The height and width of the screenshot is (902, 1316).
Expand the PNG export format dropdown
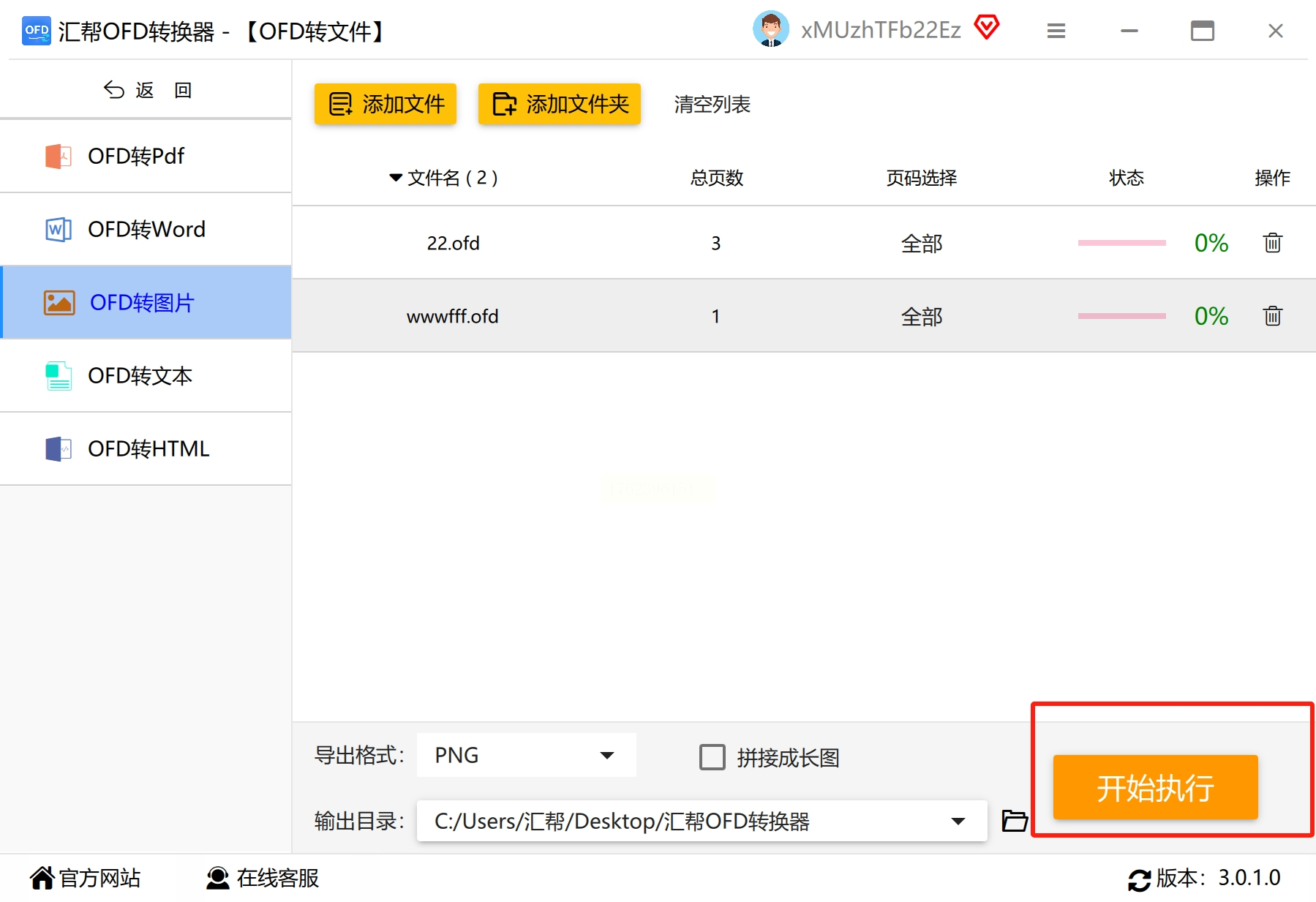pos(526,755)
